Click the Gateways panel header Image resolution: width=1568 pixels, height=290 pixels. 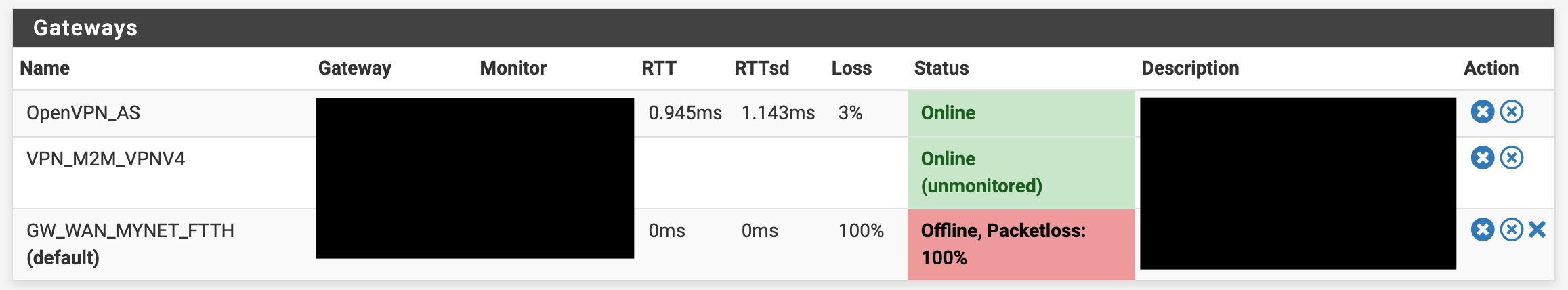click(784, 28)
